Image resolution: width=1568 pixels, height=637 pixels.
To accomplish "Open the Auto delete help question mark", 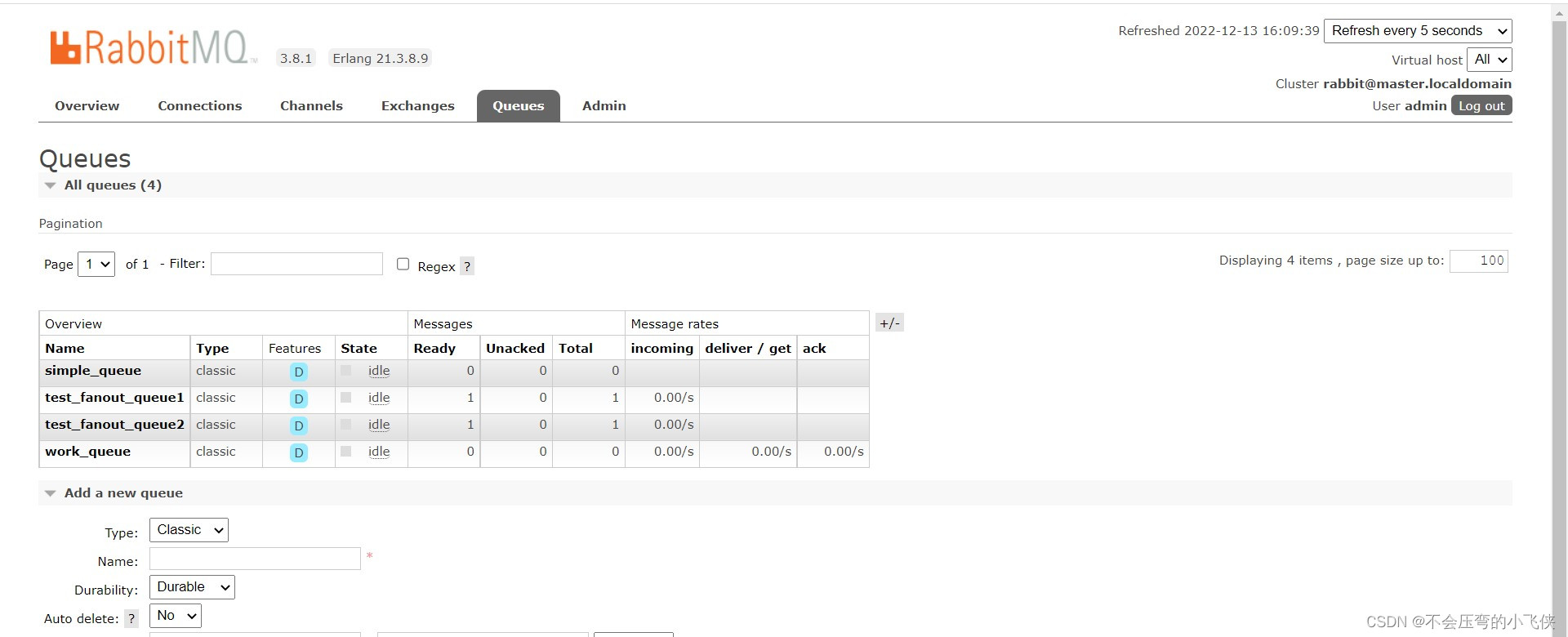I will 131,619.
